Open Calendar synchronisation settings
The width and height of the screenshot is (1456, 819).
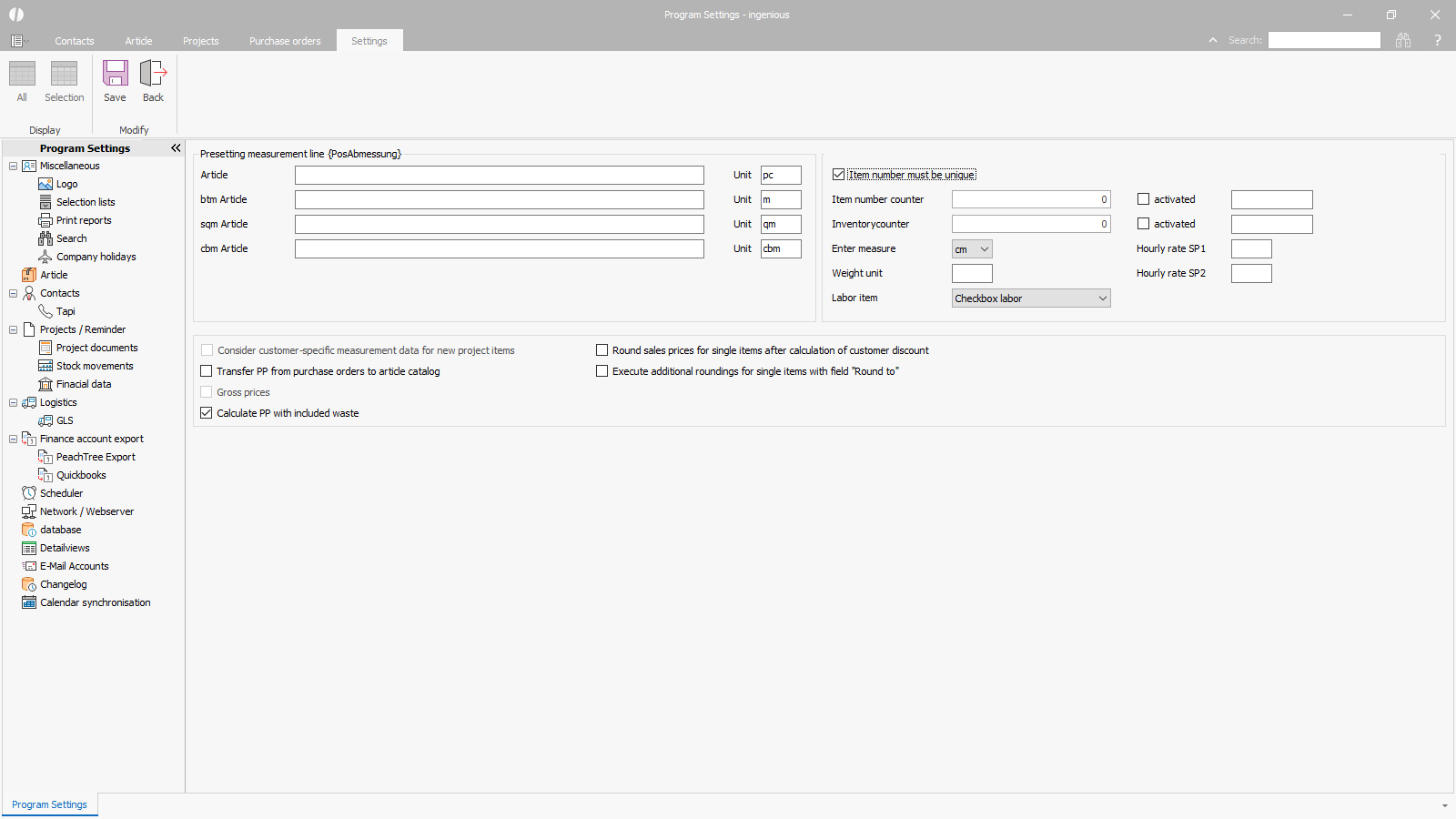(95, 602)
